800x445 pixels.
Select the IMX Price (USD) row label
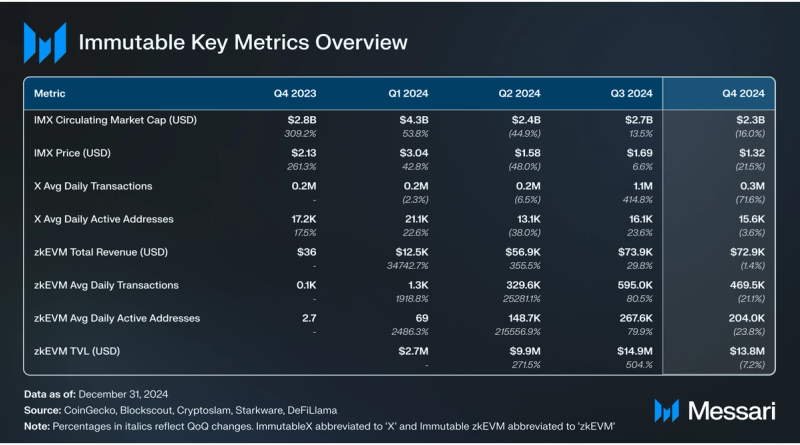point(73,153)
